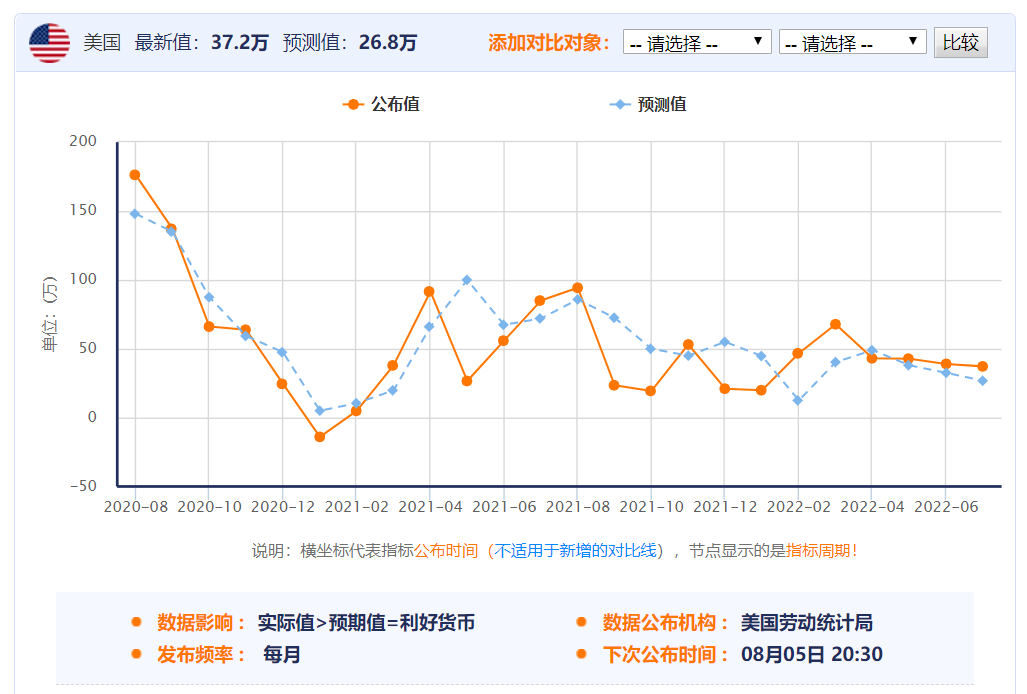Screen dimensions: 1027x694
Task: Click the 单位:(万) axis title
Action: pyautogui.click(x=50, y=314)
